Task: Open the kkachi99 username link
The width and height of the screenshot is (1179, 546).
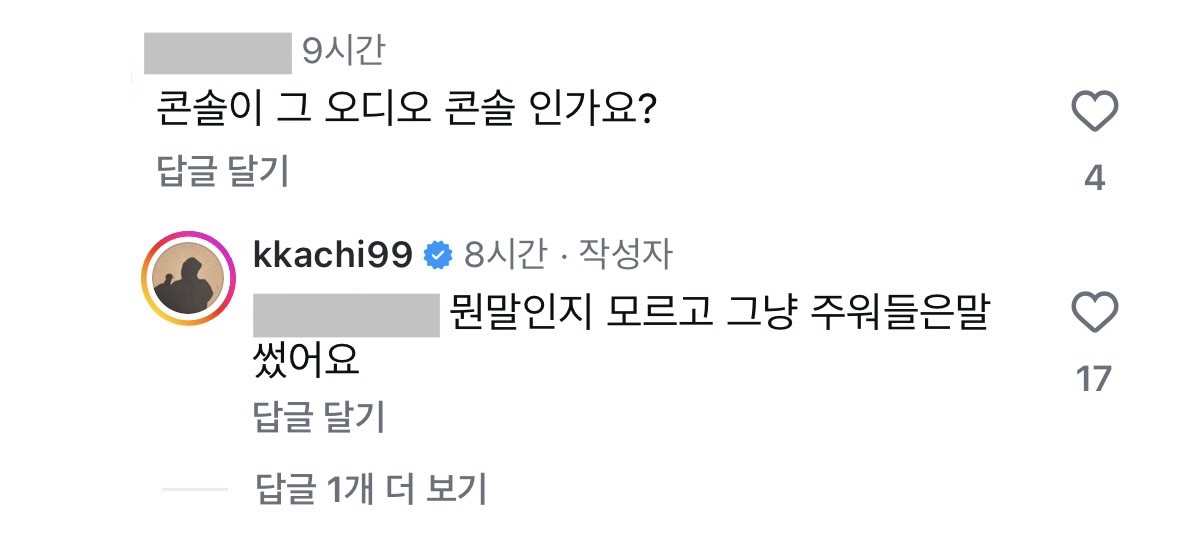Action: coord(334,256)
